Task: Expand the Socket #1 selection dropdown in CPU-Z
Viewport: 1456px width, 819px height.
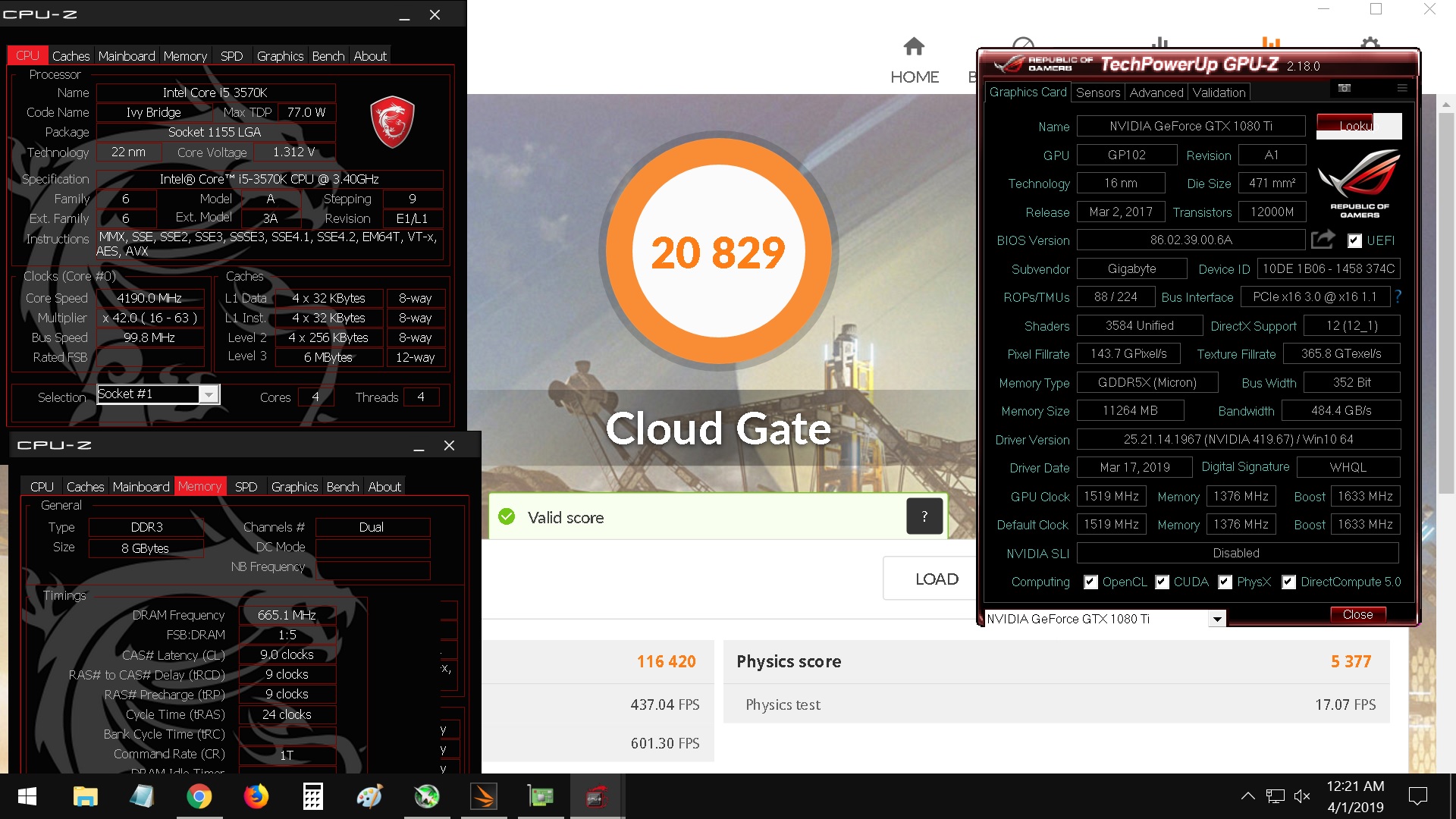Action: [209, 394]
